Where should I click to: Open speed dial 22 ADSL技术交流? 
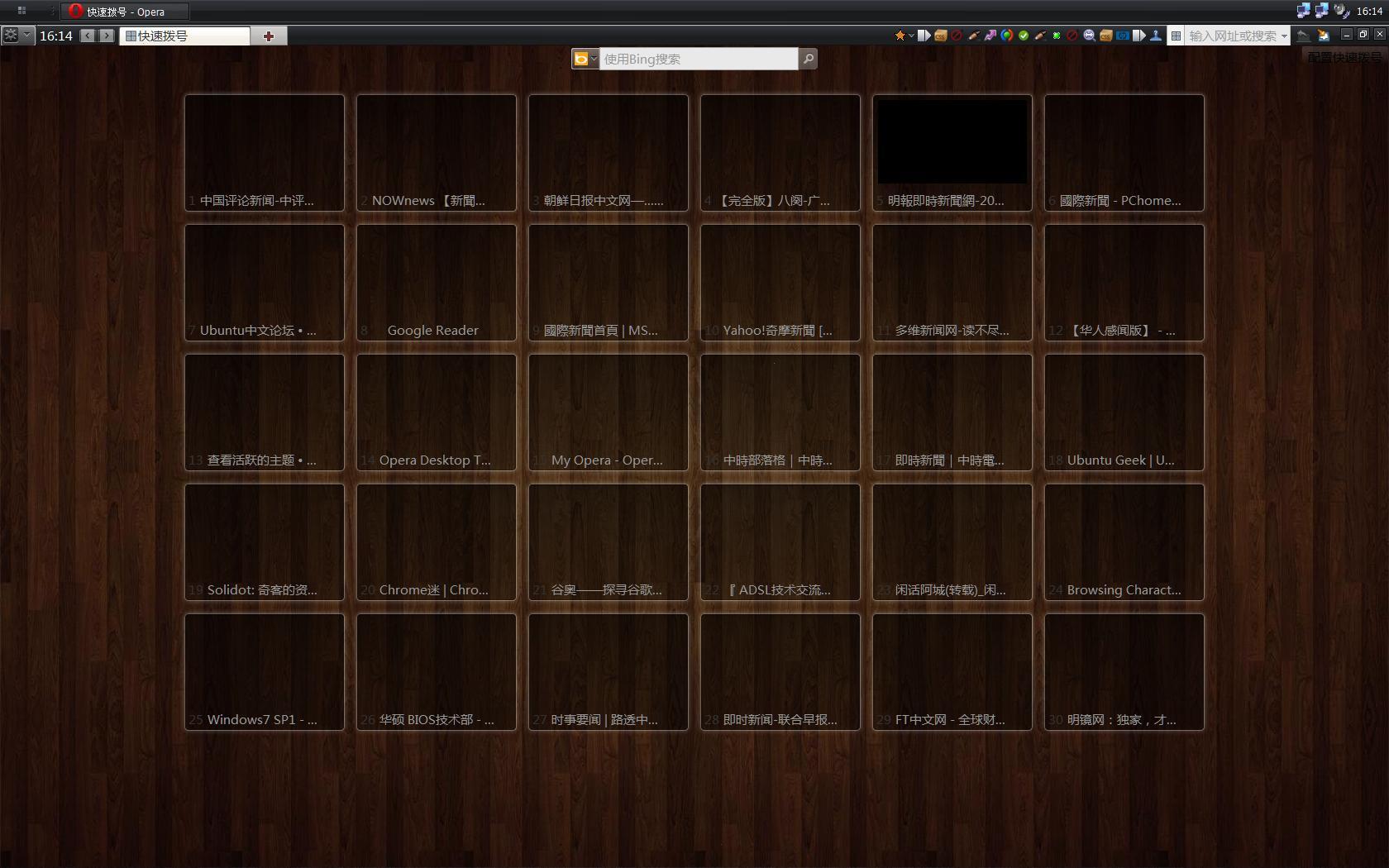[780, 542]
